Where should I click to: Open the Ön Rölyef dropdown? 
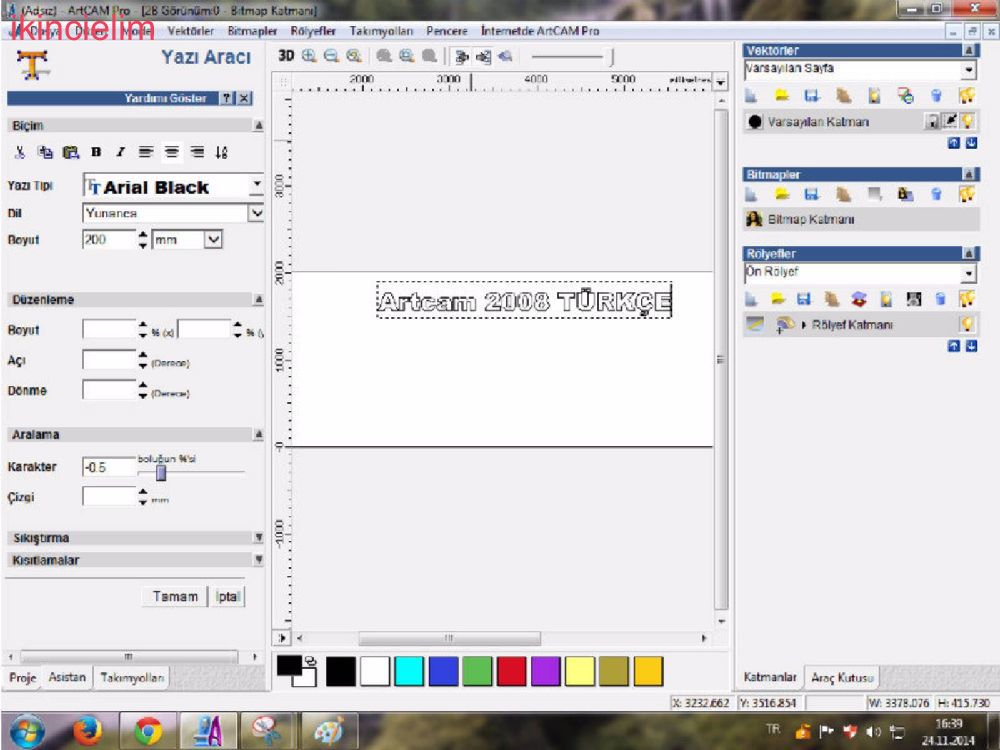[969, 274]
